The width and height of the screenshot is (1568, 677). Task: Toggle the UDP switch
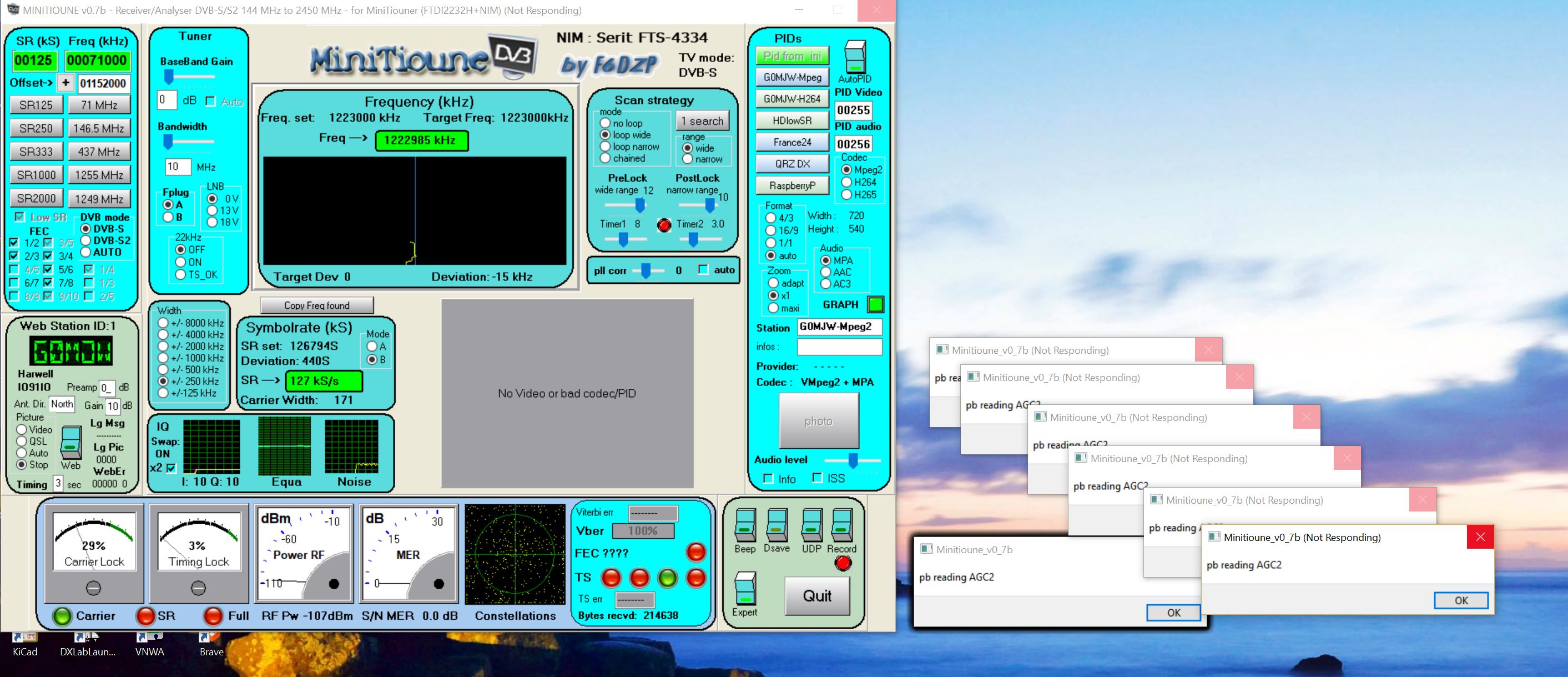(x=811, y=525)
